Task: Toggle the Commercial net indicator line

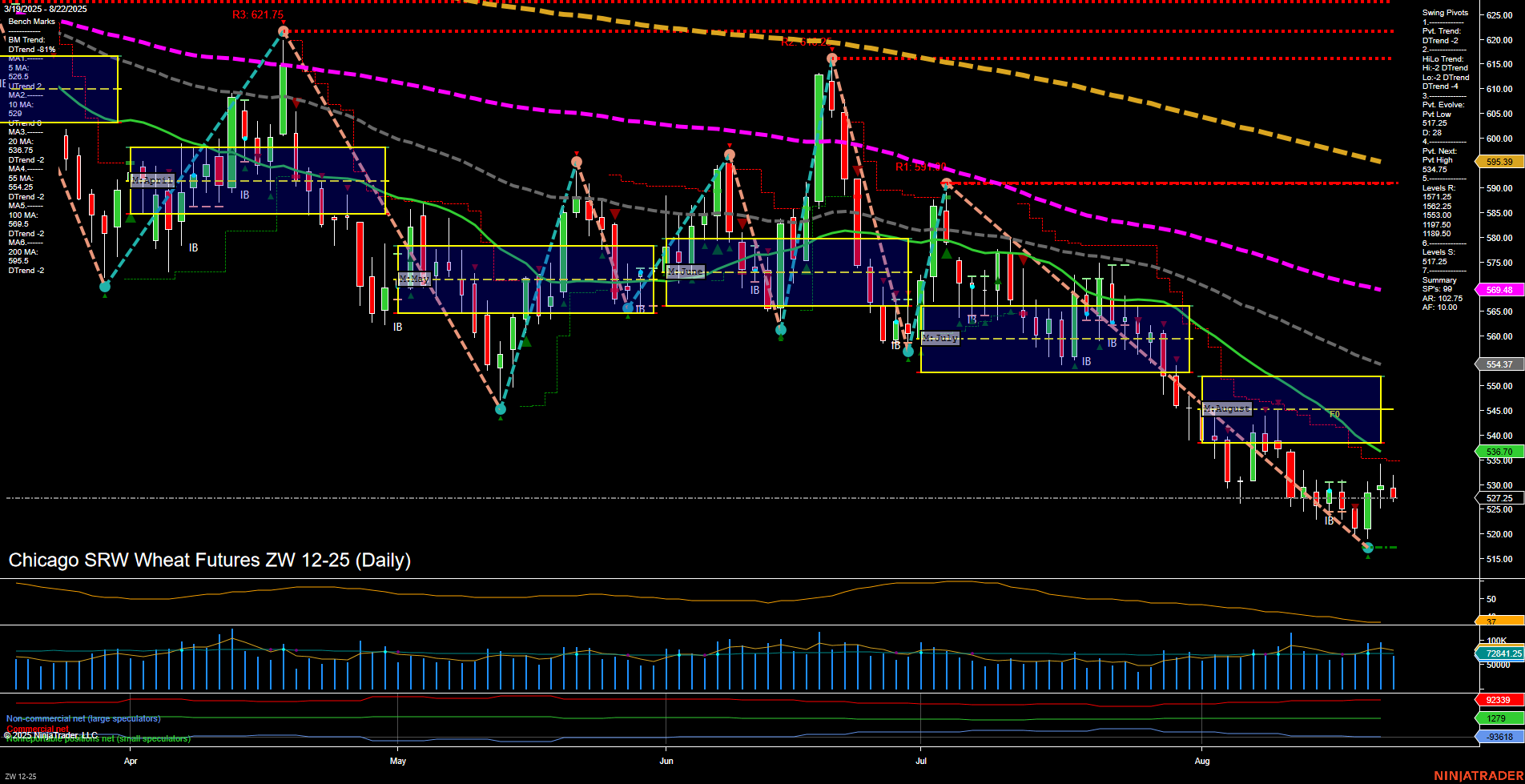Action: [x=38, y=727]
